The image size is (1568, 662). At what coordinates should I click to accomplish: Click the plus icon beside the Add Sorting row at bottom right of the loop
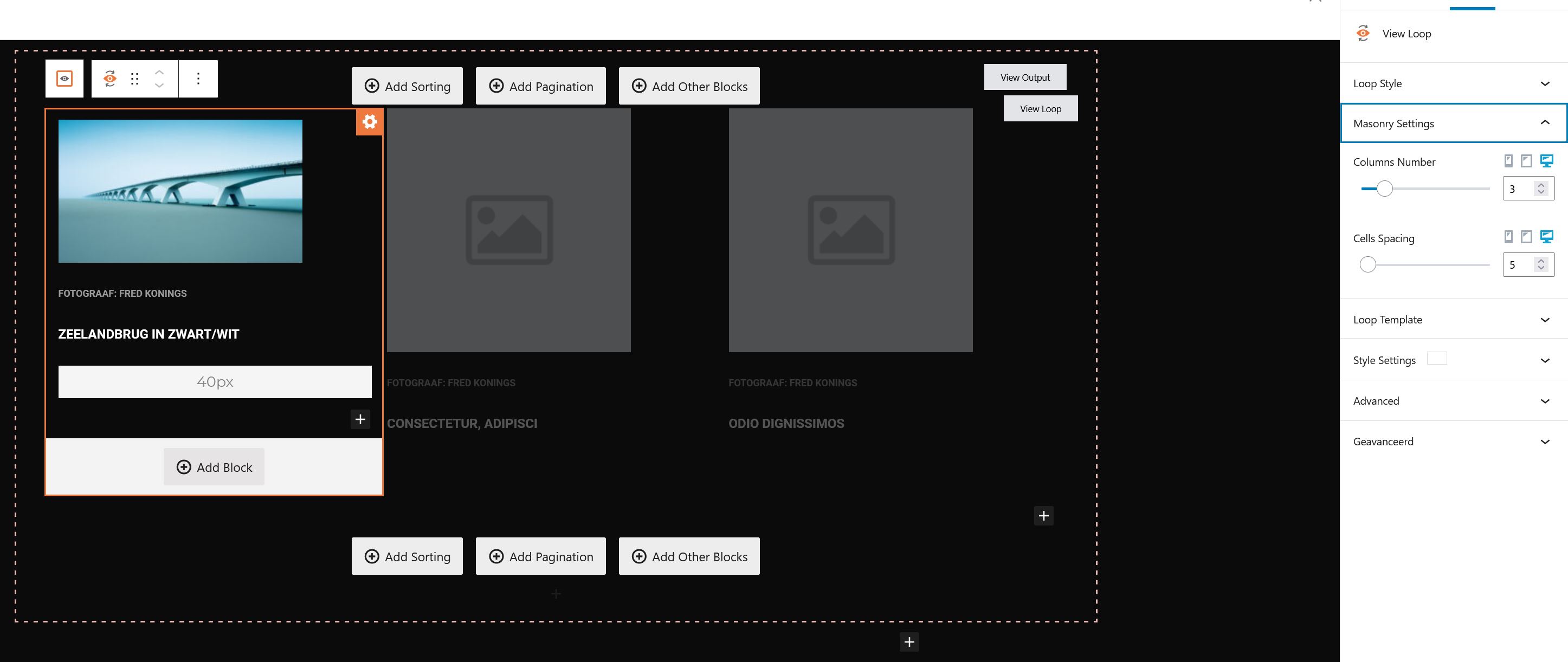point(1044,516)
